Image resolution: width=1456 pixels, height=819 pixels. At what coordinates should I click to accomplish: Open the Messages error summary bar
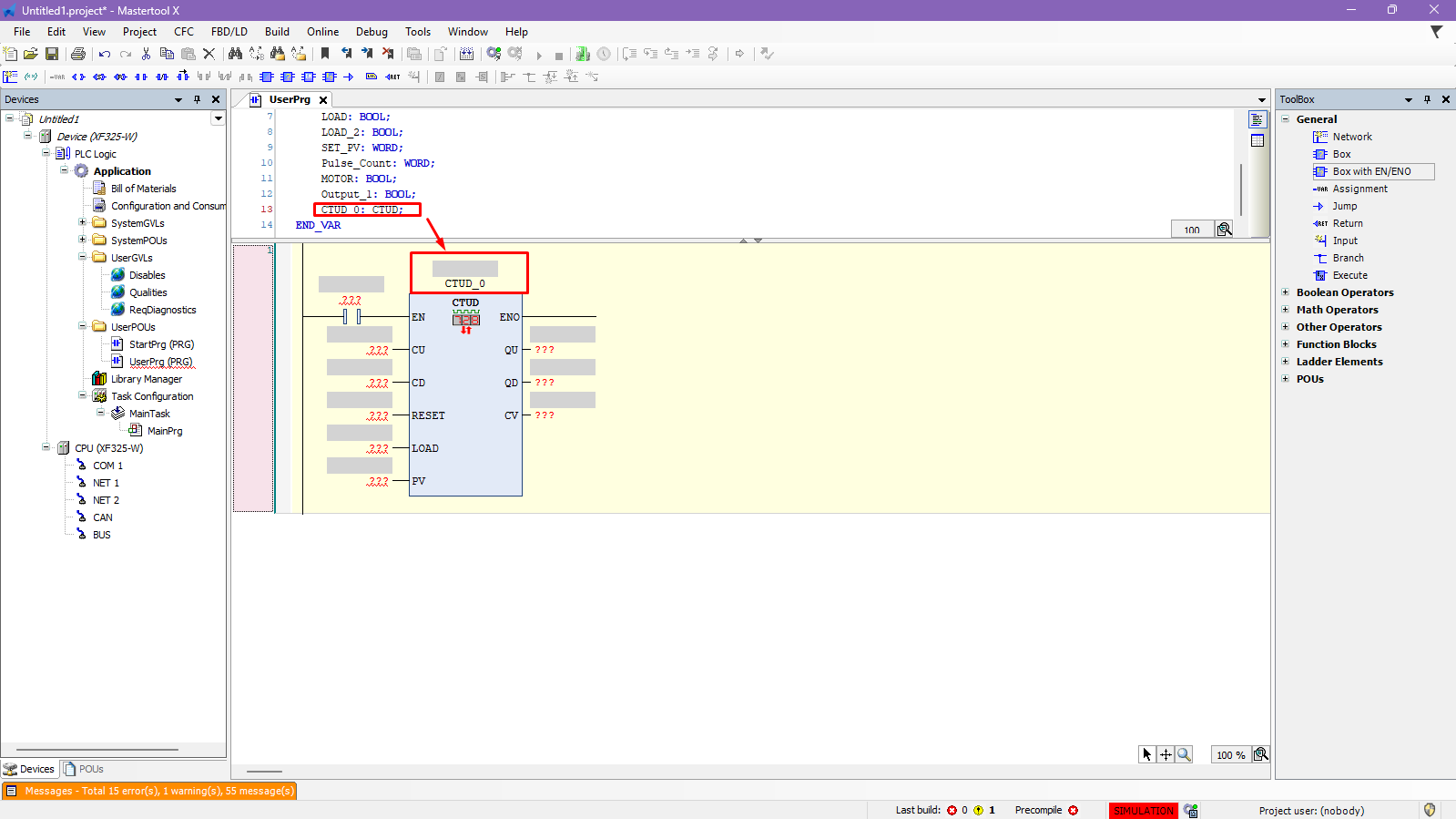click(150, 791)
